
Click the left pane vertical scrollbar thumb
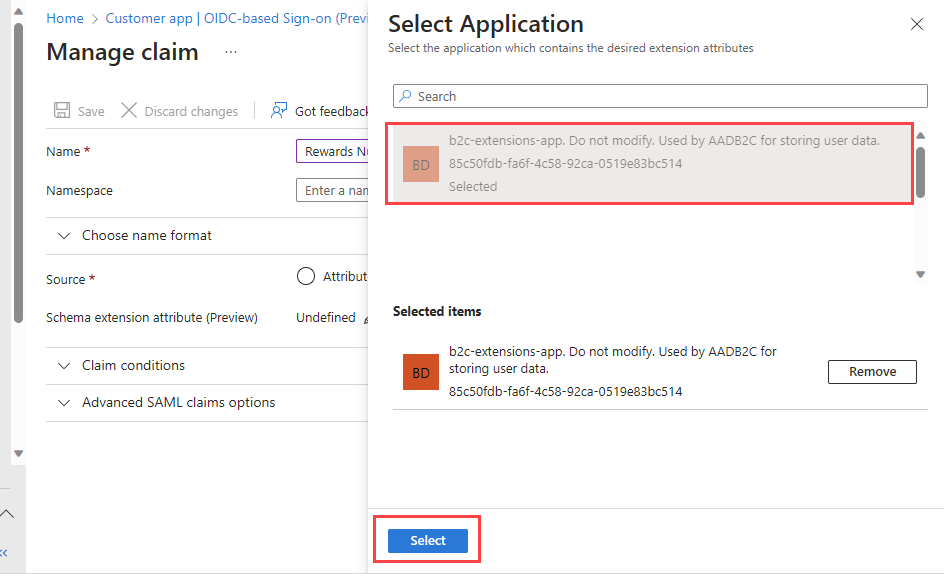18,173
